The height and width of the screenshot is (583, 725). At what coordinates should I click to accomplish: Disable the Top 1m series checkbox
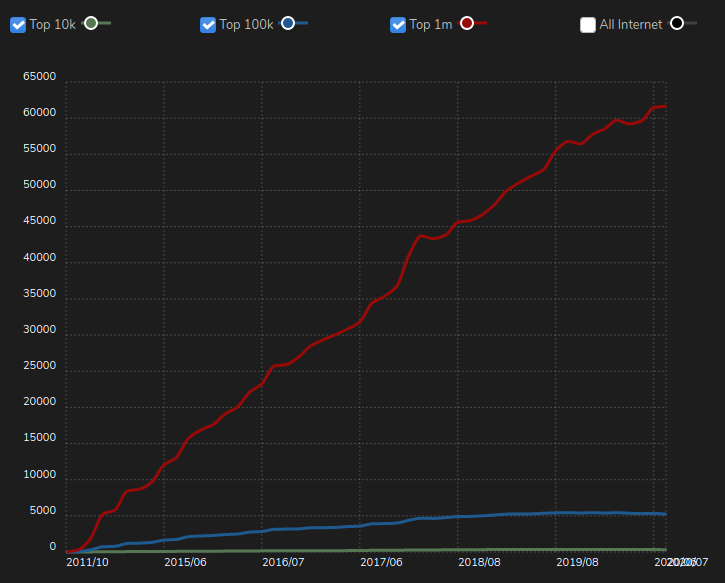point(398,25)
